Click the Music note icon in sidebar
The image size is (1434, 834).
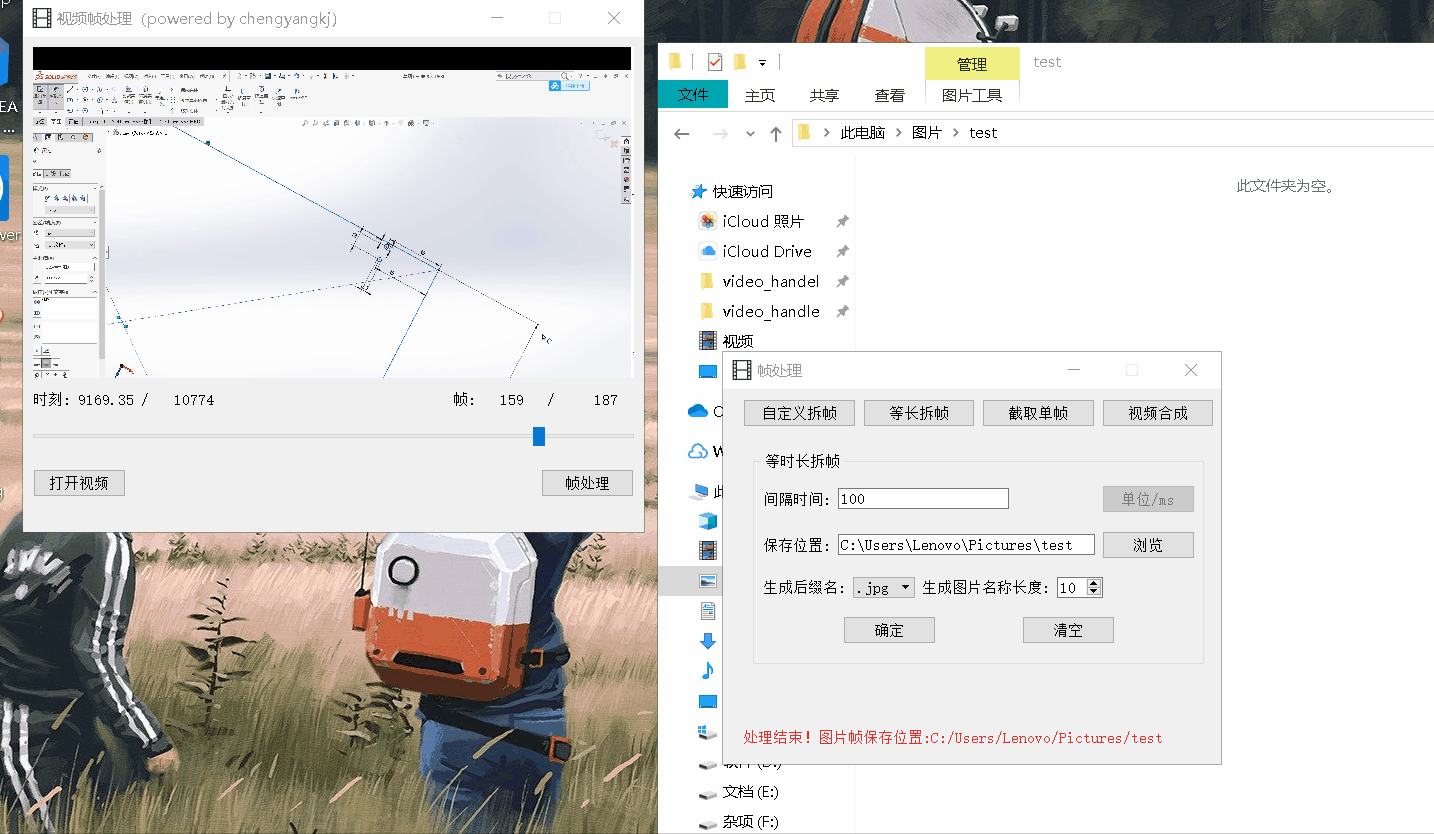pyautogui.click(x=708, y=671)
